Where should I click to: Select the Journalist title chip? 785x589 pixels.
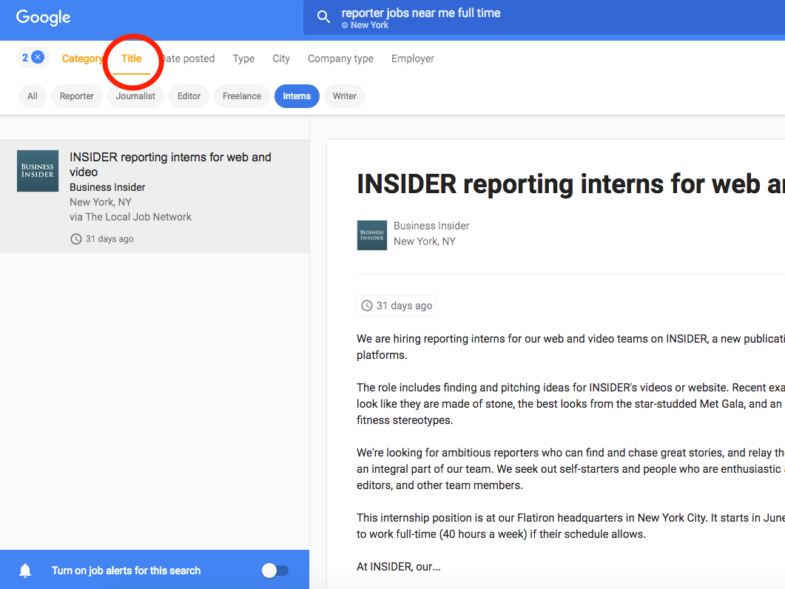point(135,96)
